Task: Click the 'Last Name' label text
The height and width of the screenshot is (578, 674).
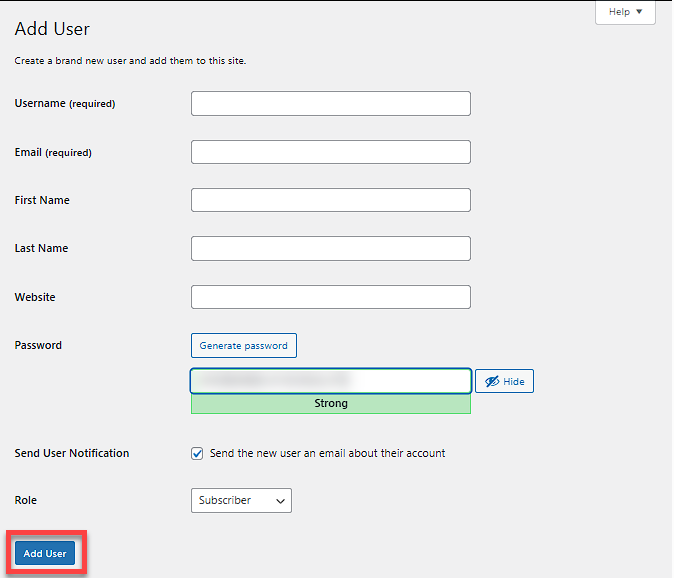Action: coord(41,248)
